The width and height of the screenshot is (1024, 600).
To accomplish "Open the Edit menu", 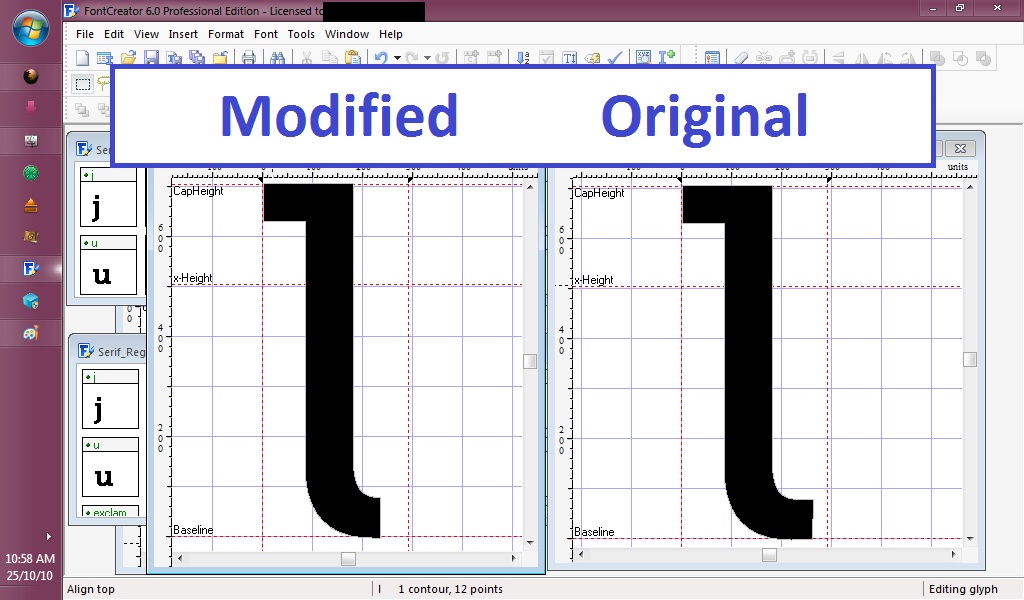I will point(114,34).
